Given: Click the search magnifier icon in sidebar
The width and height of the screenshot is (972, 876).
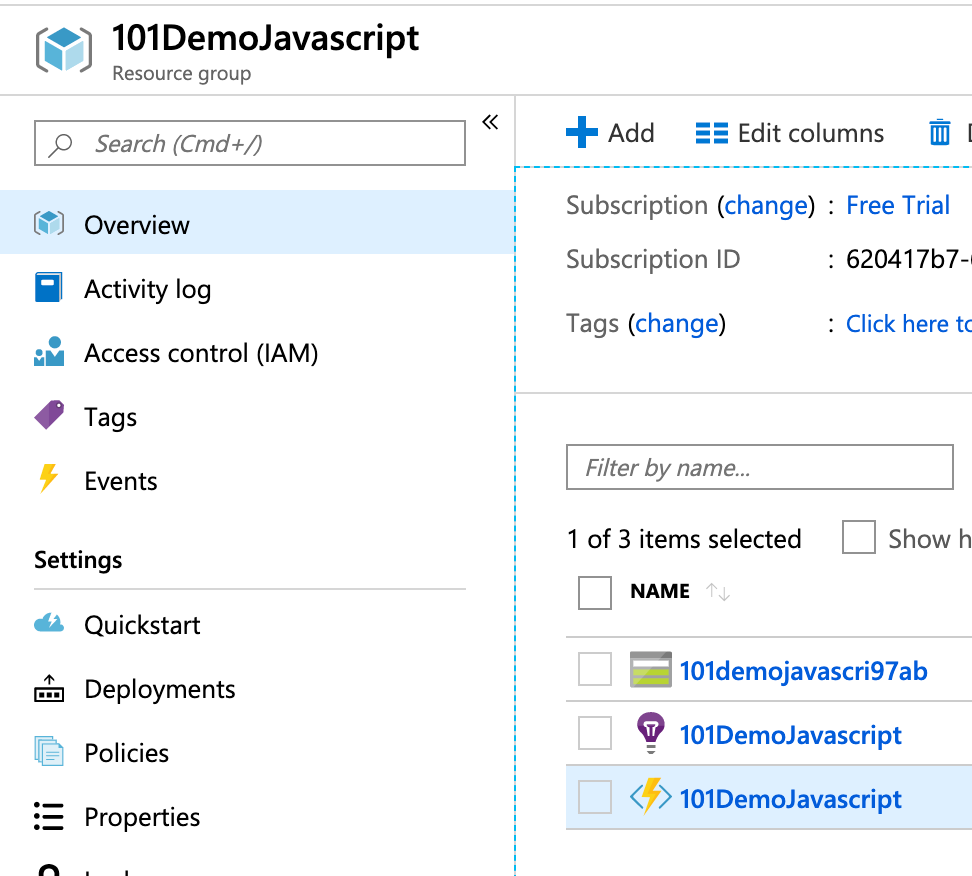Looking at the screenshot, I should [61, 144].
